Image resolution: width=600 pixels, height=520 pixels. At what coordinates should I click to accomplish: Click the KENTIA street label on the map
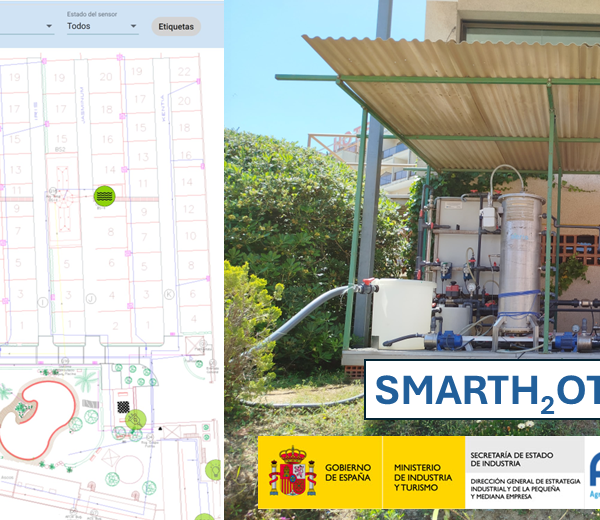[x=163, y=108]
